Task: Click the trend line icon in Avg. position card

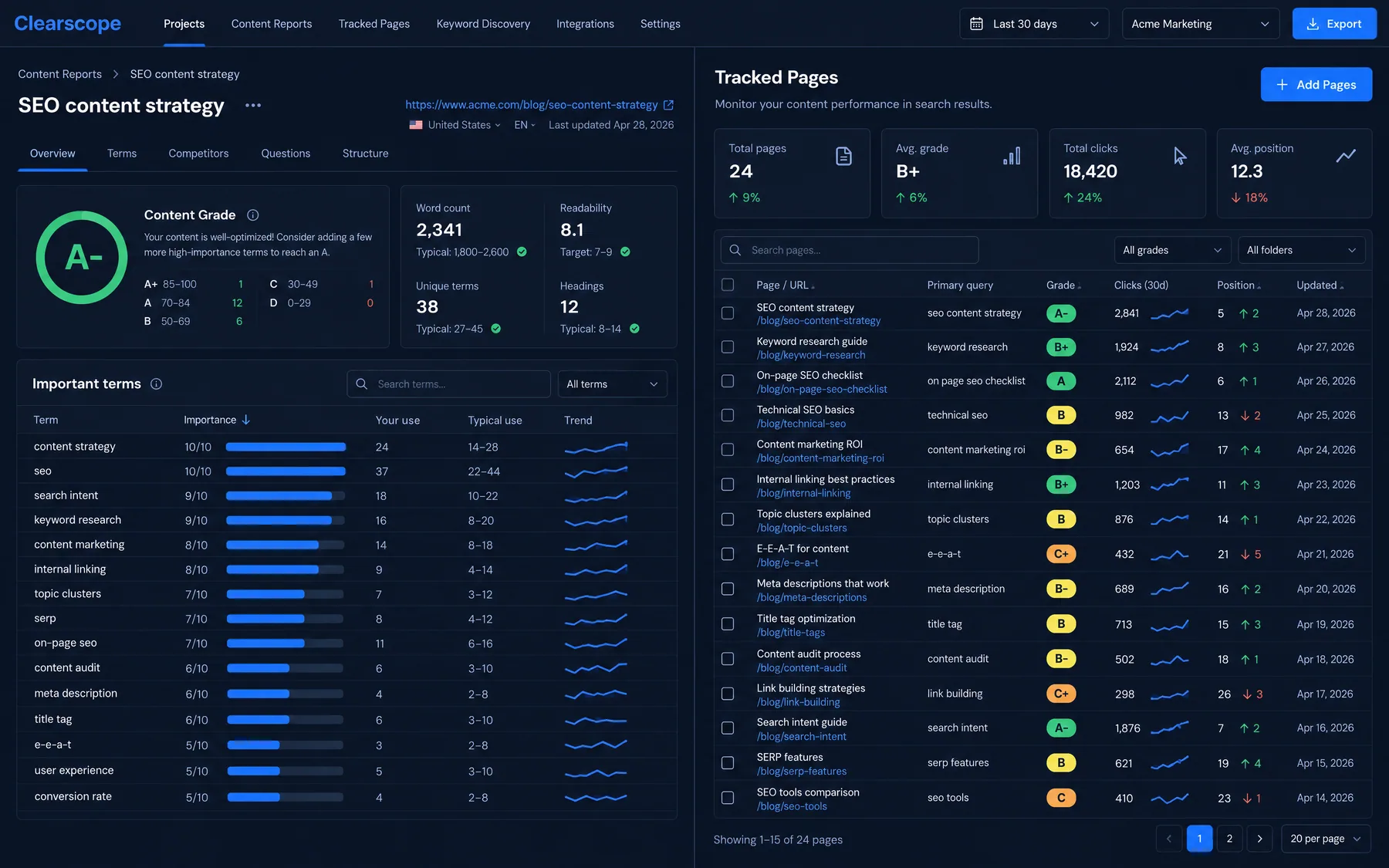Action: pos(1346,156)
